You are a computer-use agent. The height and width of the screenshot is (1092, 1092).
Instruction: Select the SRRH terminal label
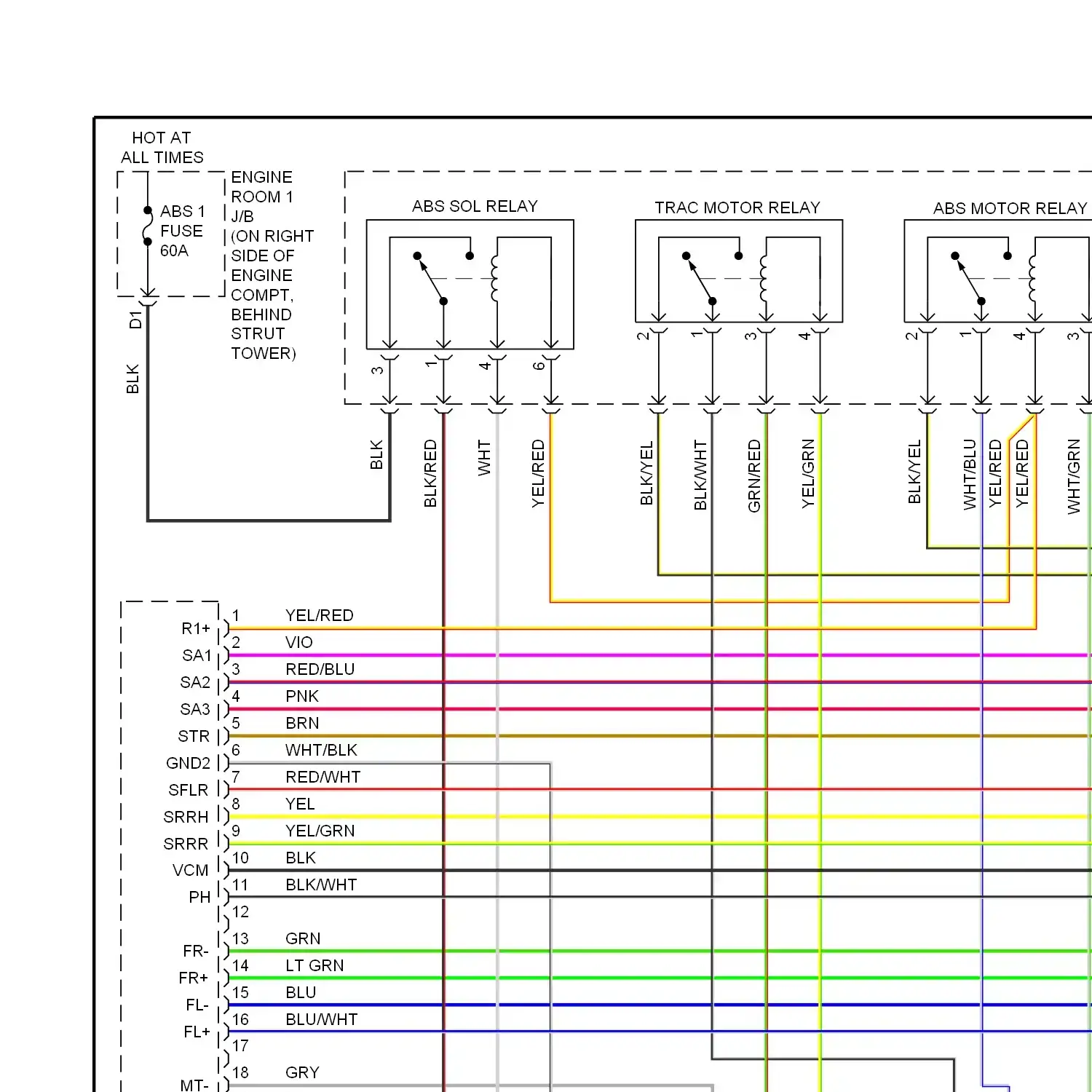click(x=186, y=817)
